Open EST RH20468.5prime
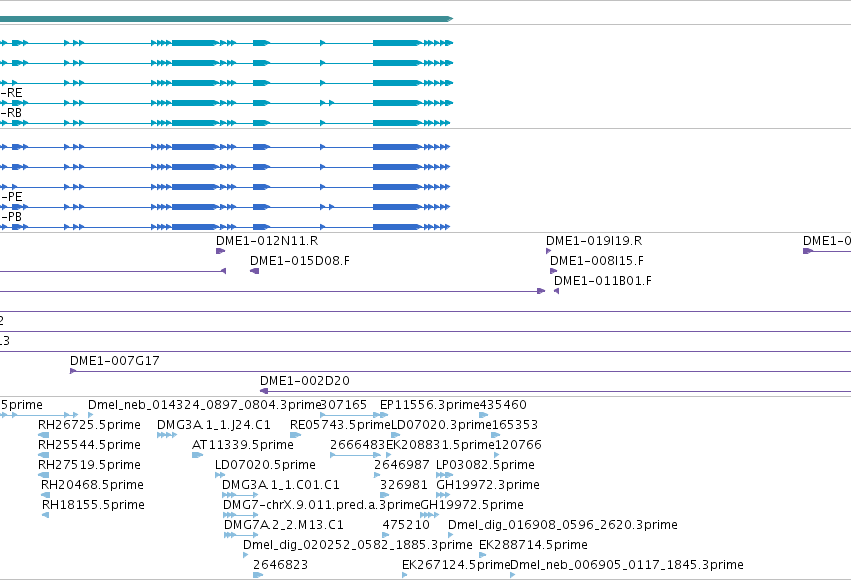This screenshot has width=851, height=580. coord(92,485)
